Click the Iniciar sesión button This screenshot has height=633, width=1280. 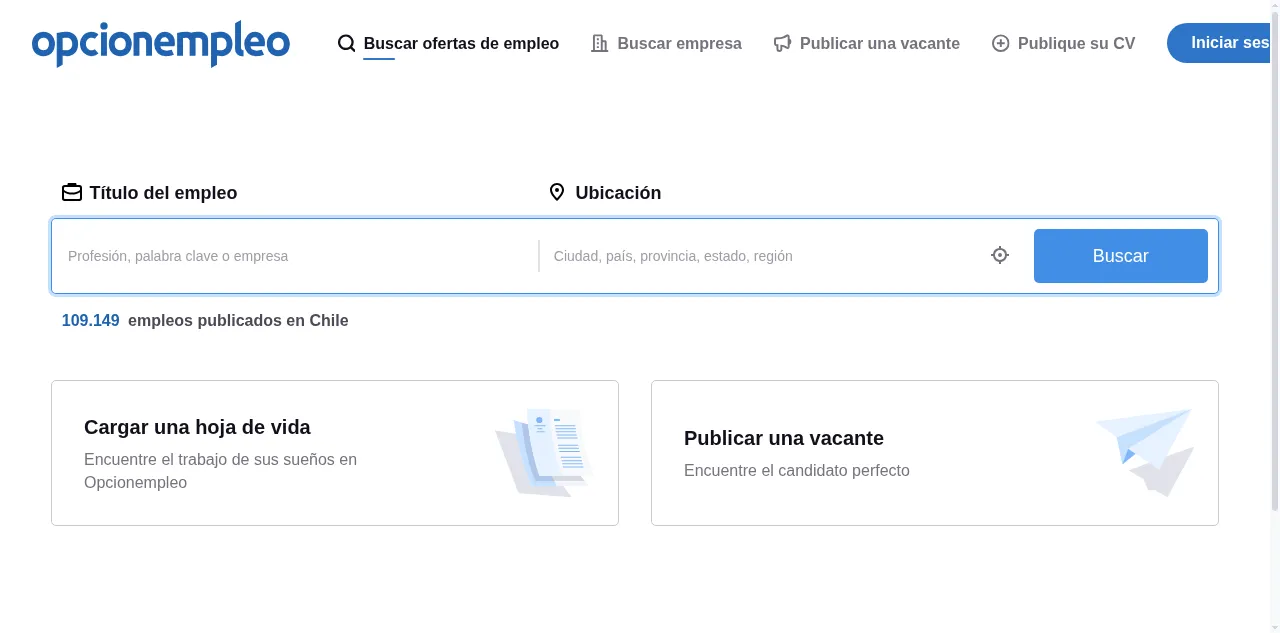[x=1219, y=43]
